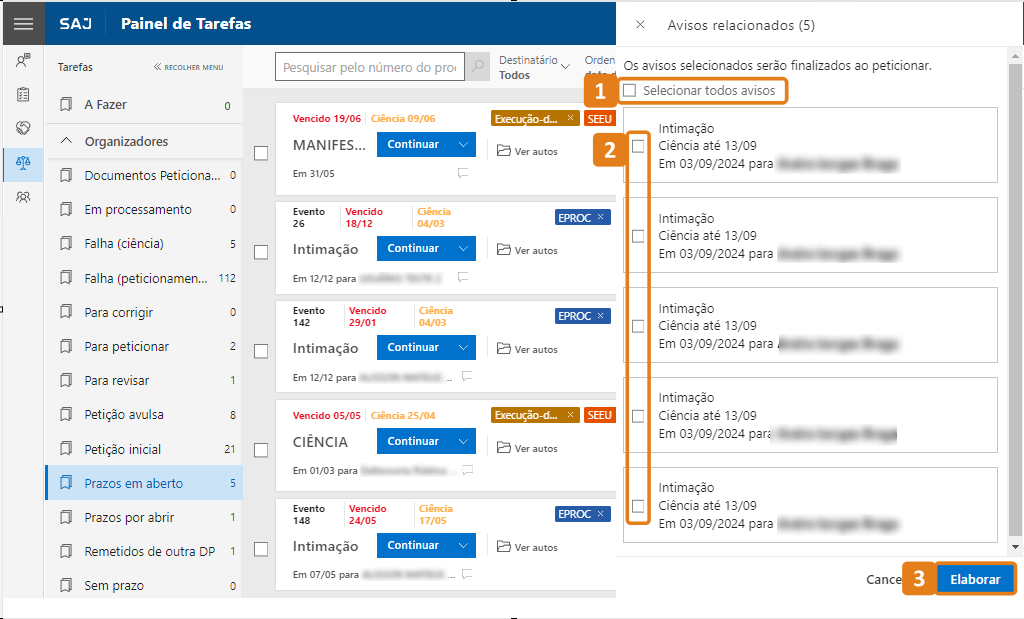Image resolution: width=1024 pixels, height=619 pixels.
Task: Open Ver autos on the Evento 148 card
Action: (x=528, y=547)
